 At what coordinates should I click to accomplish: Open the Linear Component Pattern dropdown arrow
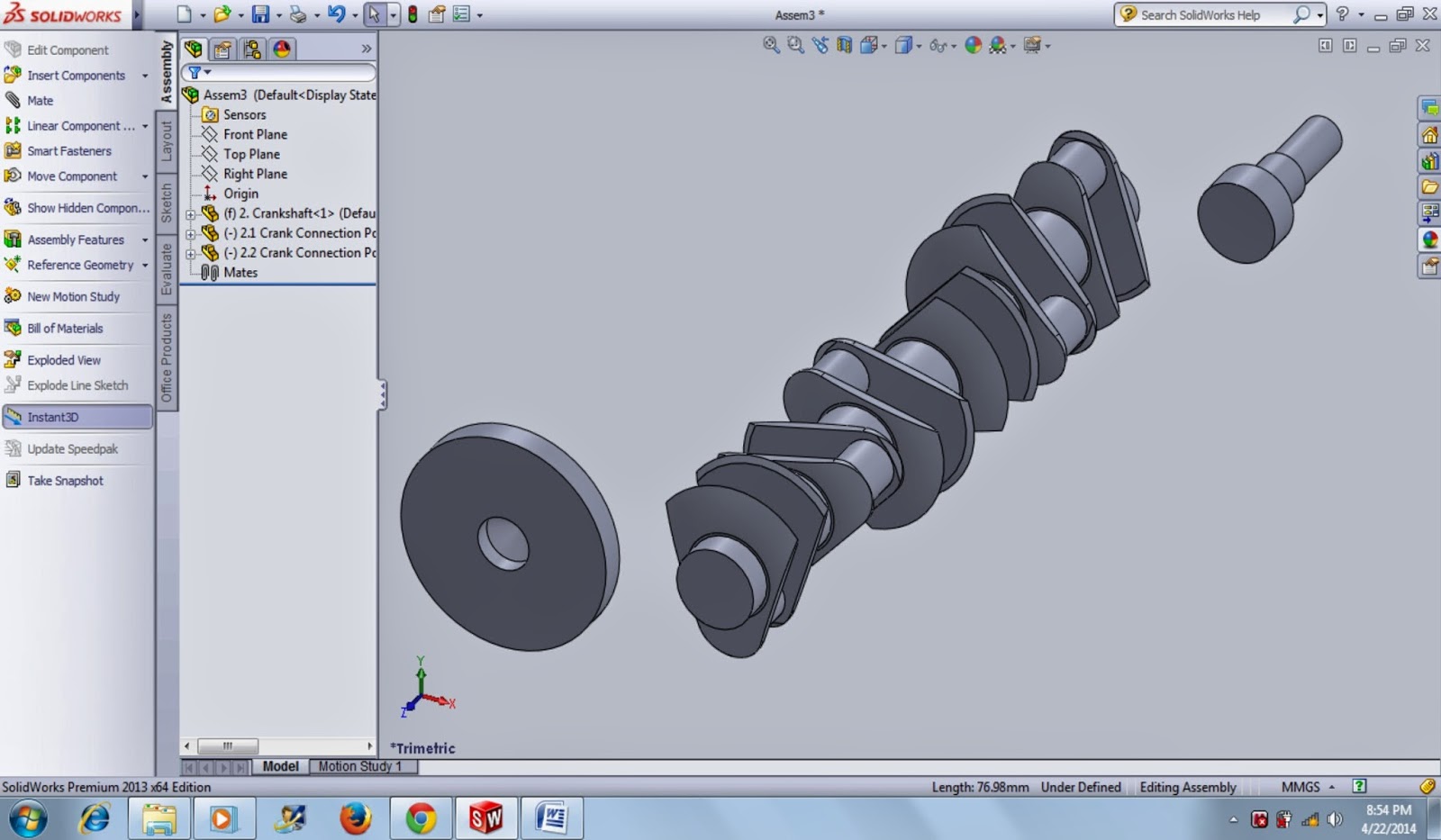pyautogui.click(x=145, y=126)
